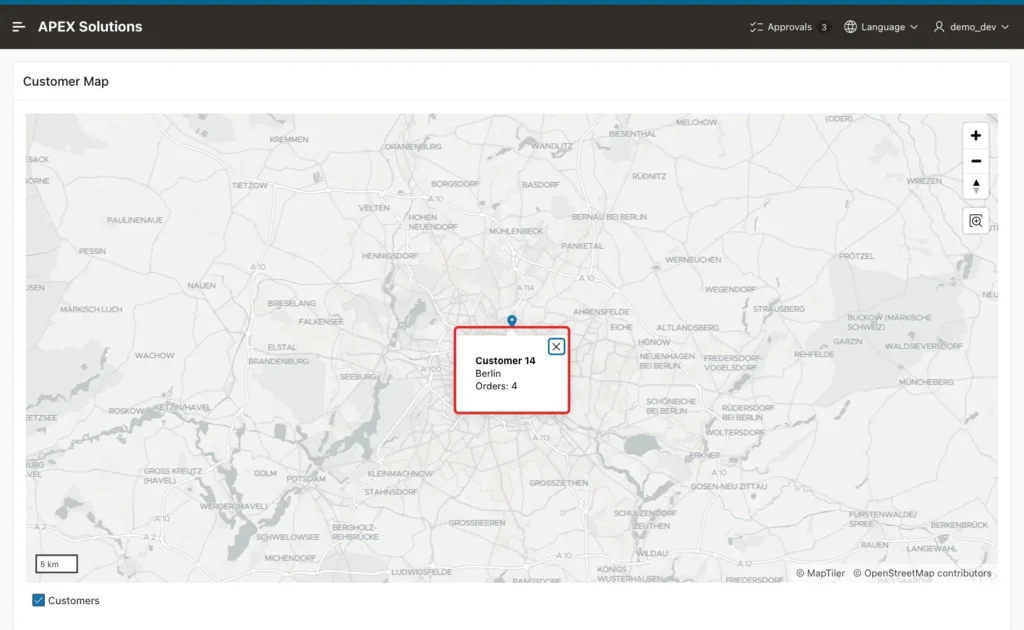This screenshot has height=630, width=1024.
Task: Click the APEX Solutions app title
Action: pos(90,27)
